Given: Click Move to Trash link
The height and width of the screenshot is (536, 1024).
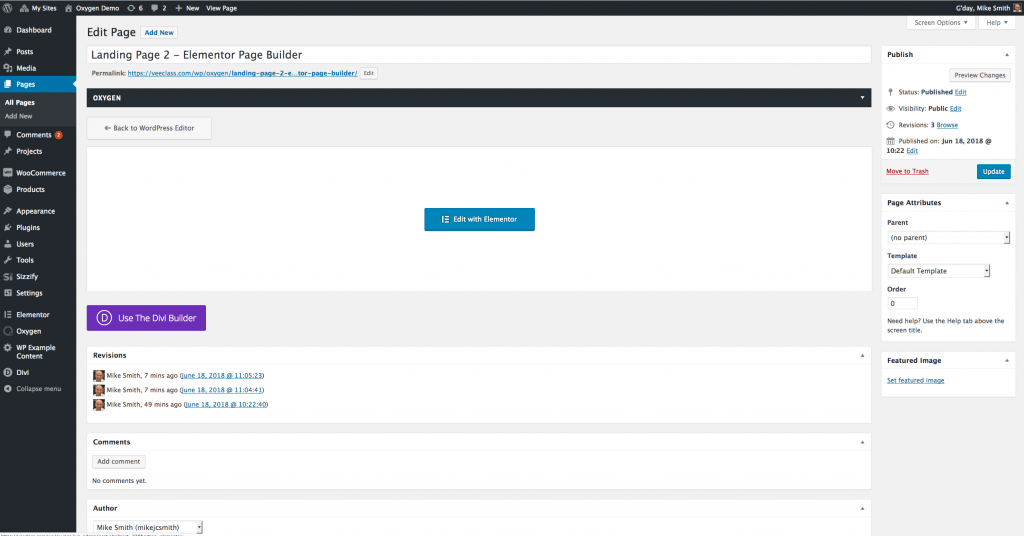Looking at the screenshot, I should click(907, 172).
